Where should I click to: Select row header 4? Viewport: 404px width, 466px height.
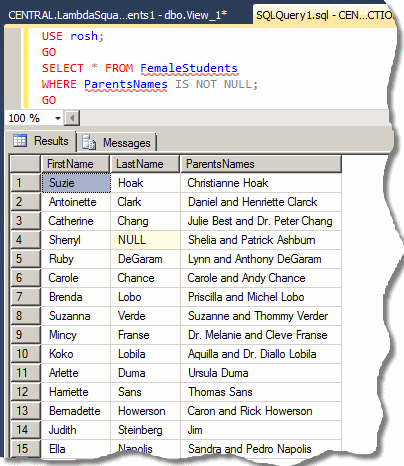(25, 240)
